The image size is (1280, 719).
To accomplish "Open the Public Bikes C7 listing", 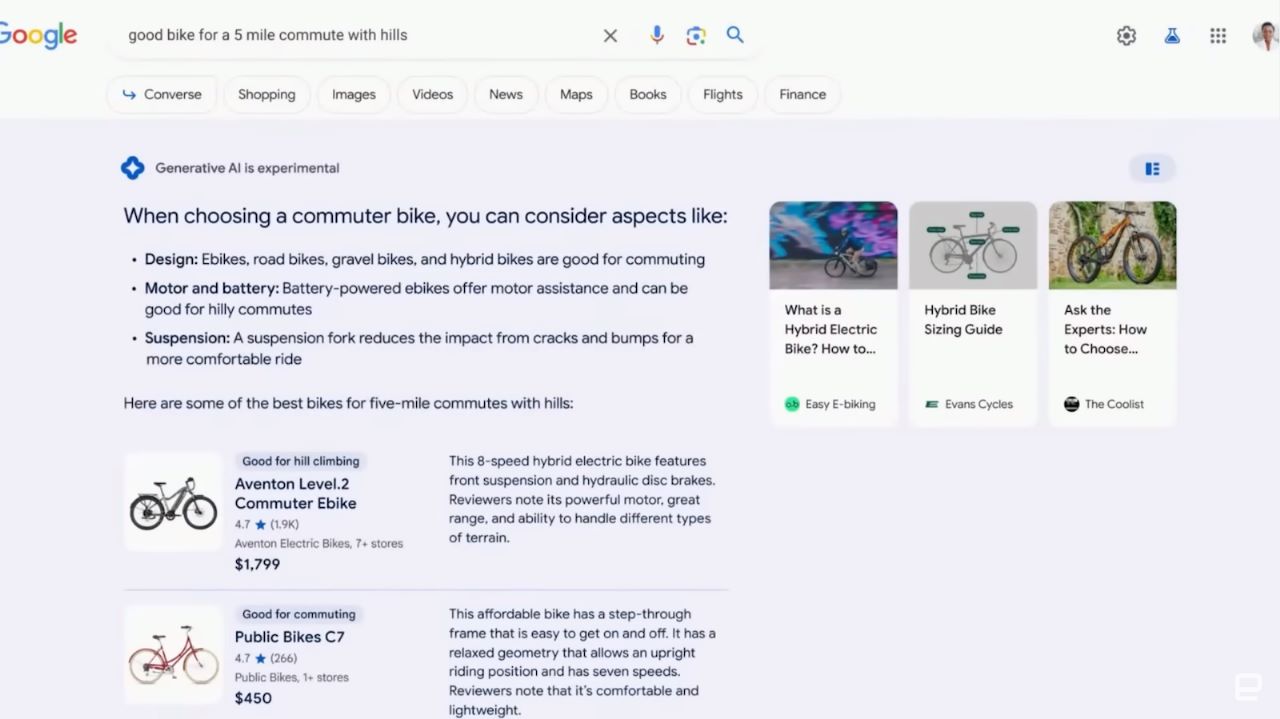I will pos(289,637).
